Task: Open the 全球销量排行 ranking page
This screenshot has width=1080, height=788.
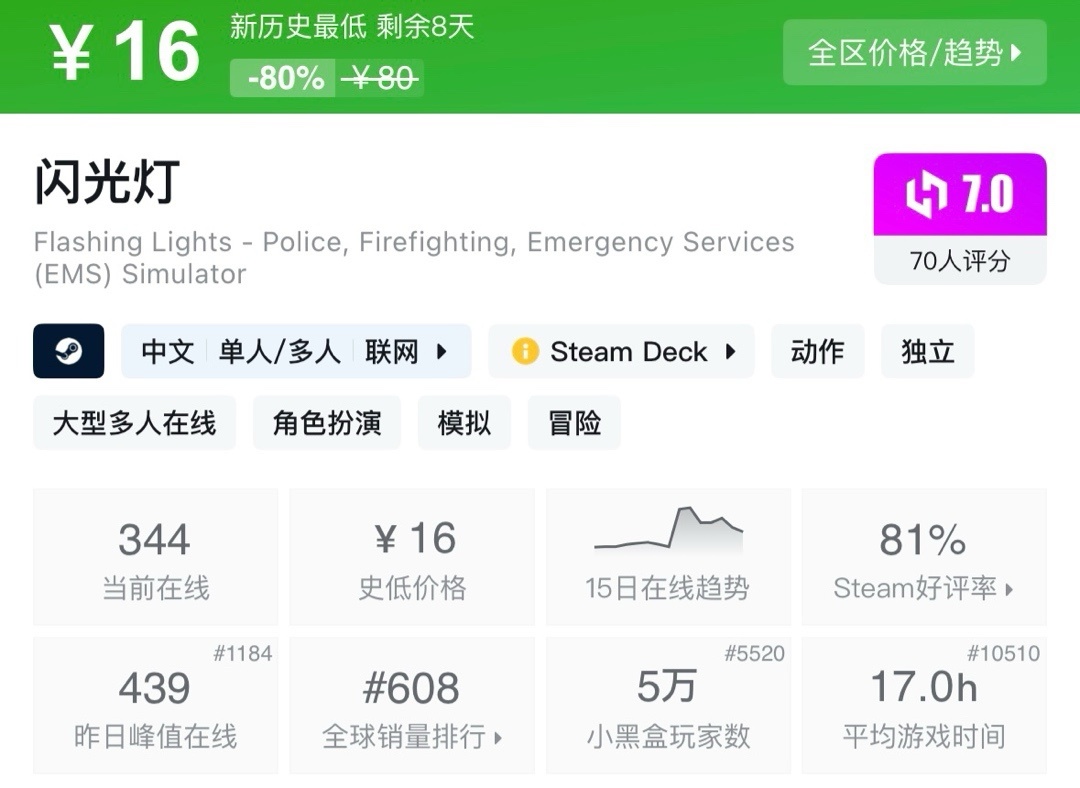Action: (x=411, y=736)
